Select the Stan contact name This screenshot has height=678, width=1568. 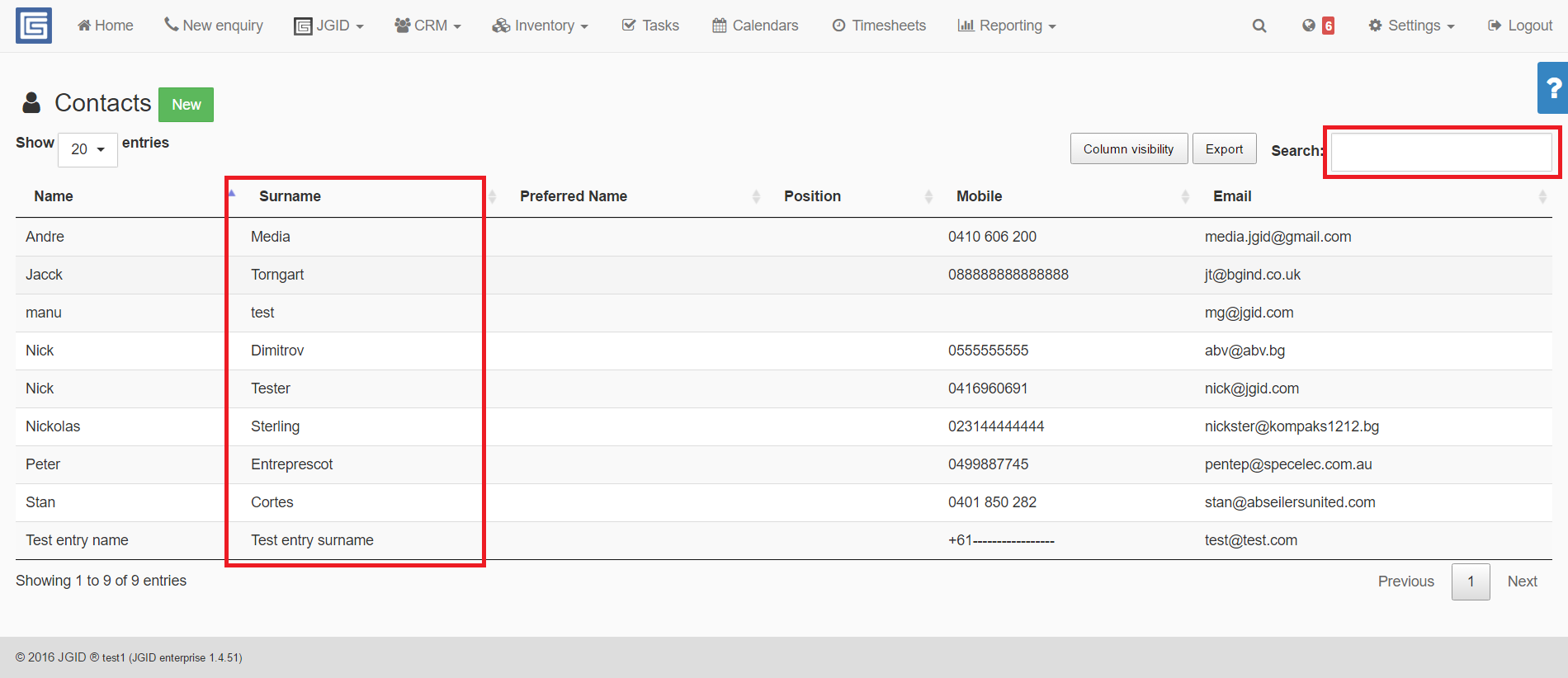(x=40, y=502)
